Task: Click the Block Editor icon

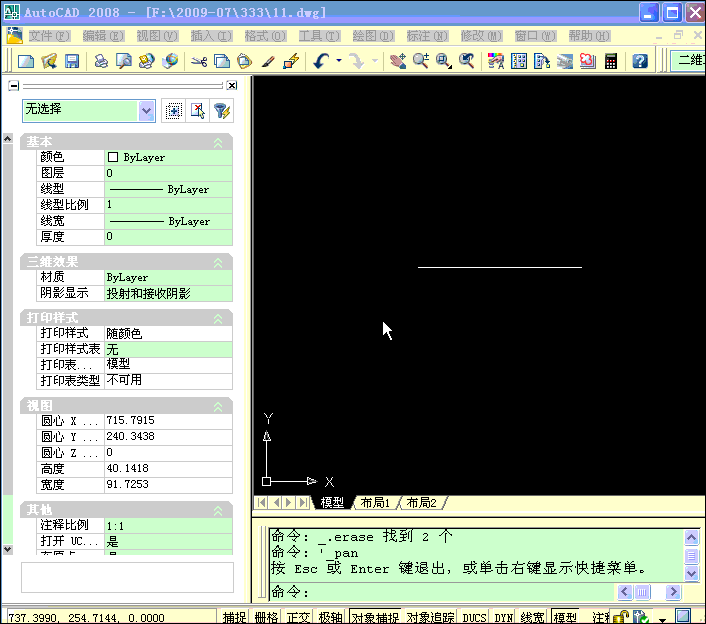Action: point(291,61)
